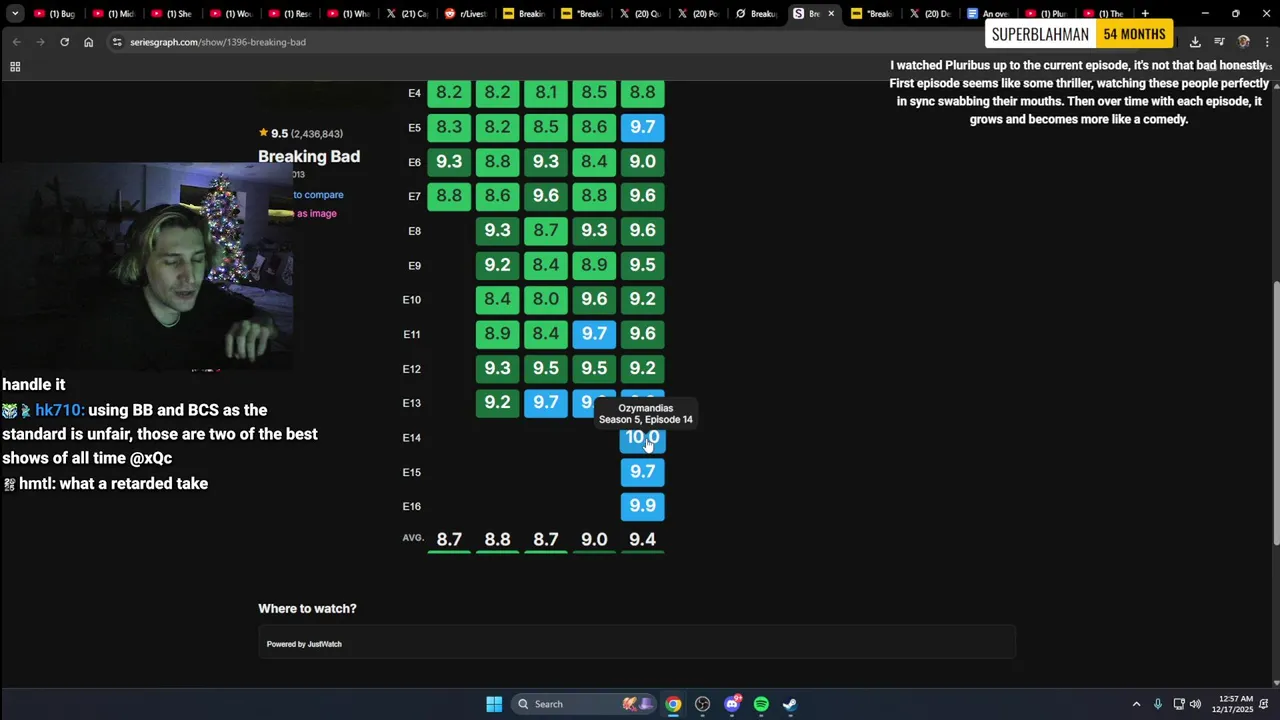Click E13 season 3 rating 9.7
The image size is (1280, 720).
[546, 403]
